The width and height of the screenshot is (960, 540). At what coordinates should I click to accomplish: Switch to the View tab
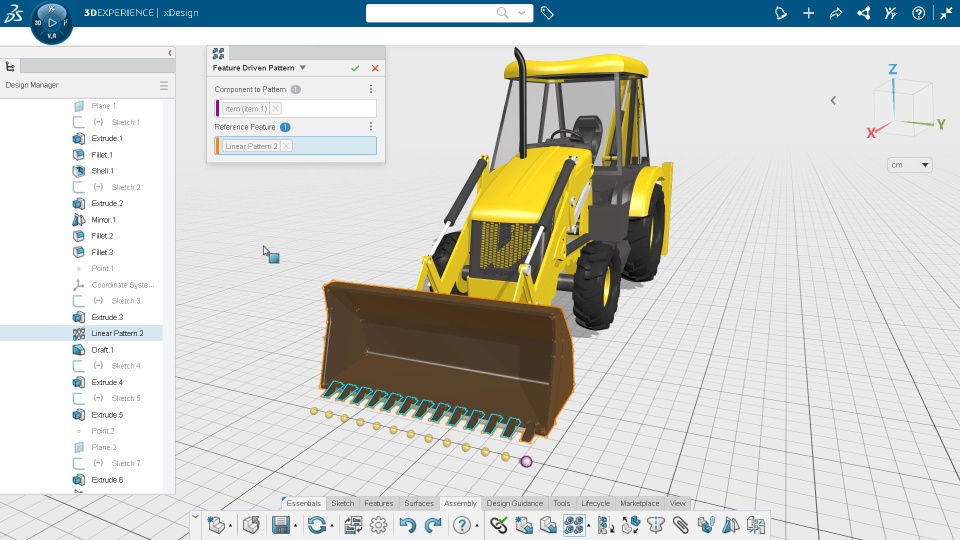(x=677, y=503)
